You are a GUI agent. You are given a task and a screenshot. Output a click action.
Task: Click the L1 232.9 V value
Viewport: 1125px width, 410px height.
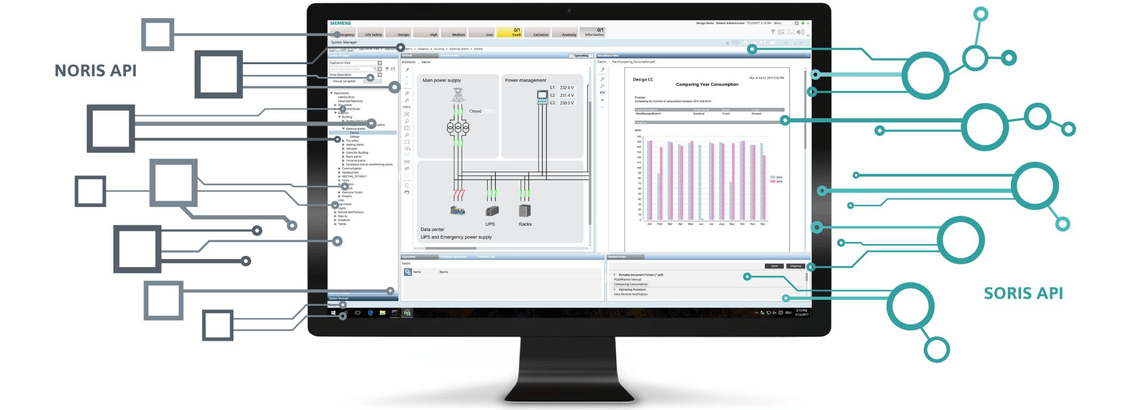click(568, 88)
